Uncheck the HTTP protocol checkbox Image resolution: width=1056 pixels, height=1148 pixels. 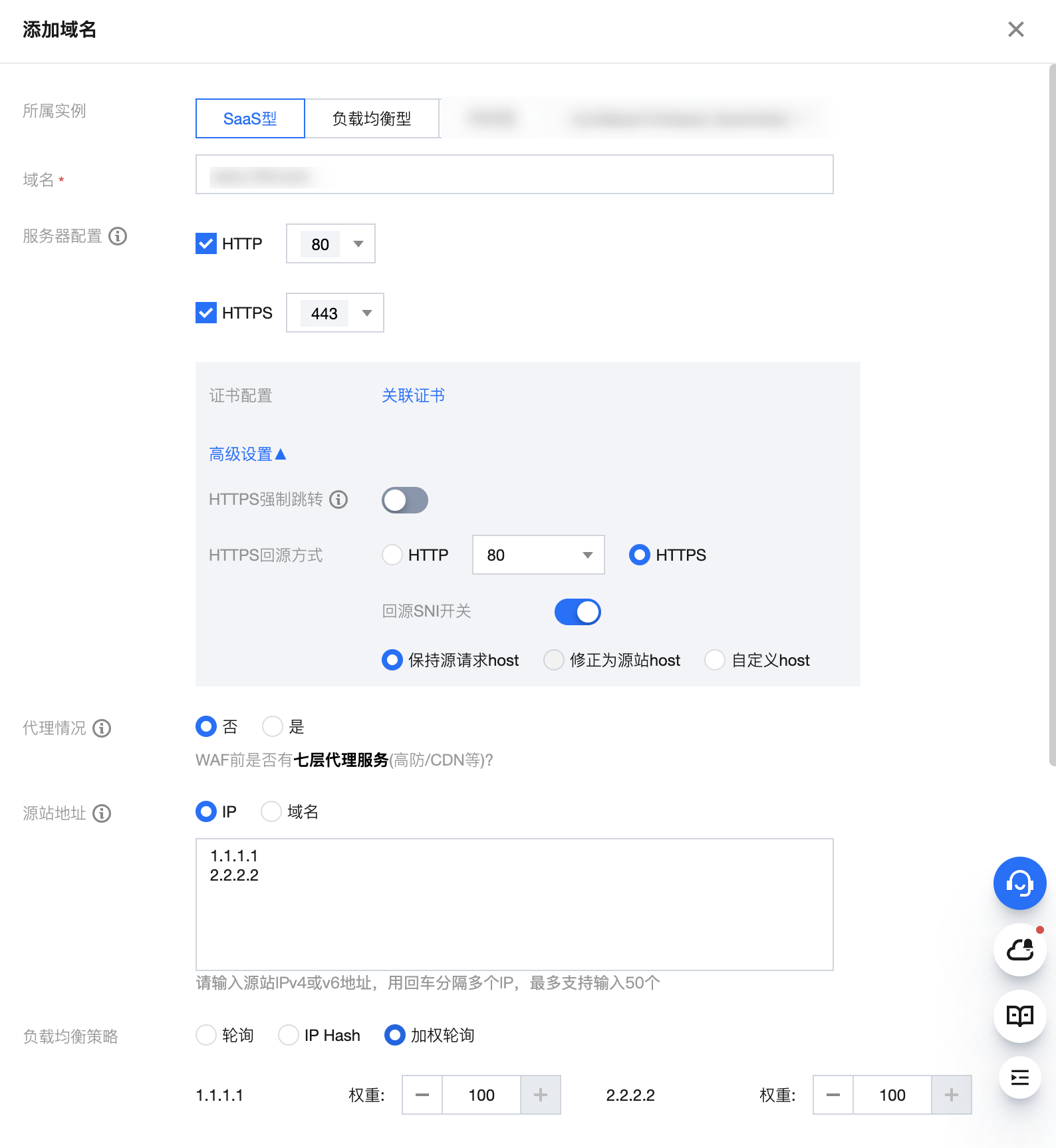[206, 243]
